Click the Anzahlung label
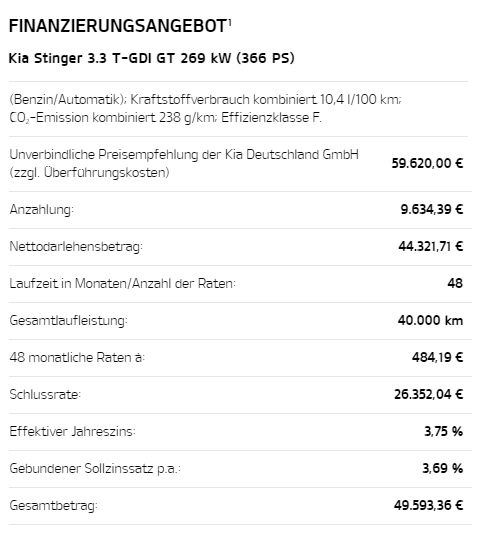Viewport: 482px width, 537px height. point(41,209)
